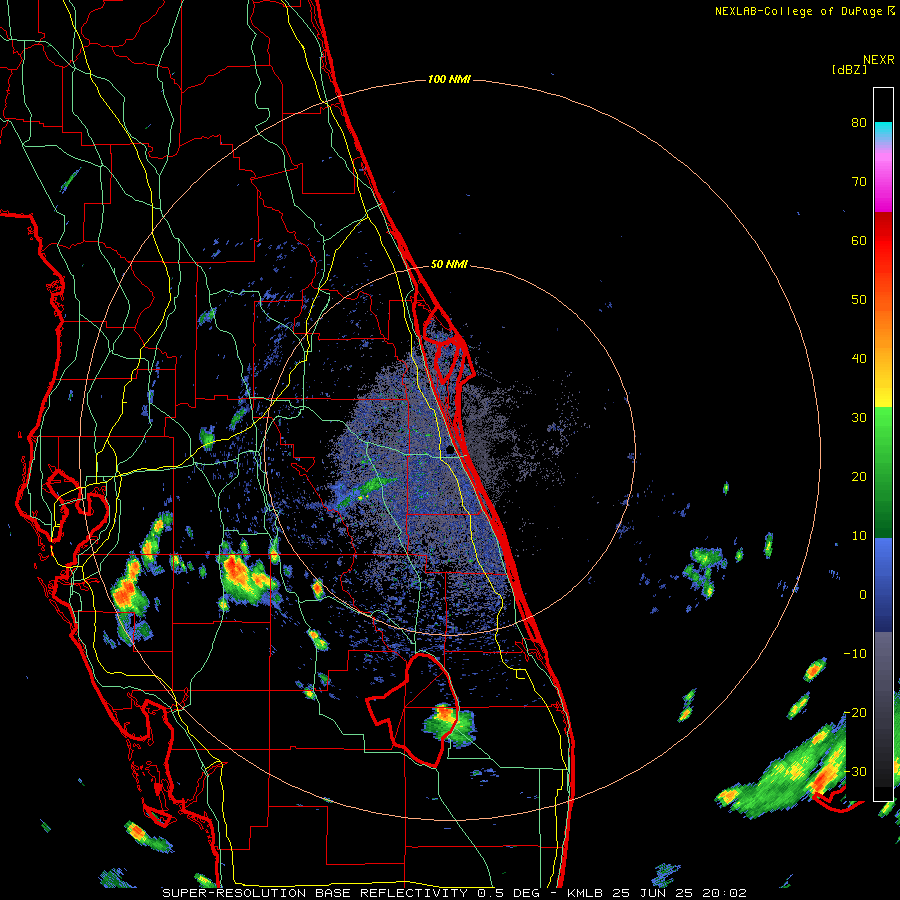Click the 0 value on the dBZ scale

point(863,595)
